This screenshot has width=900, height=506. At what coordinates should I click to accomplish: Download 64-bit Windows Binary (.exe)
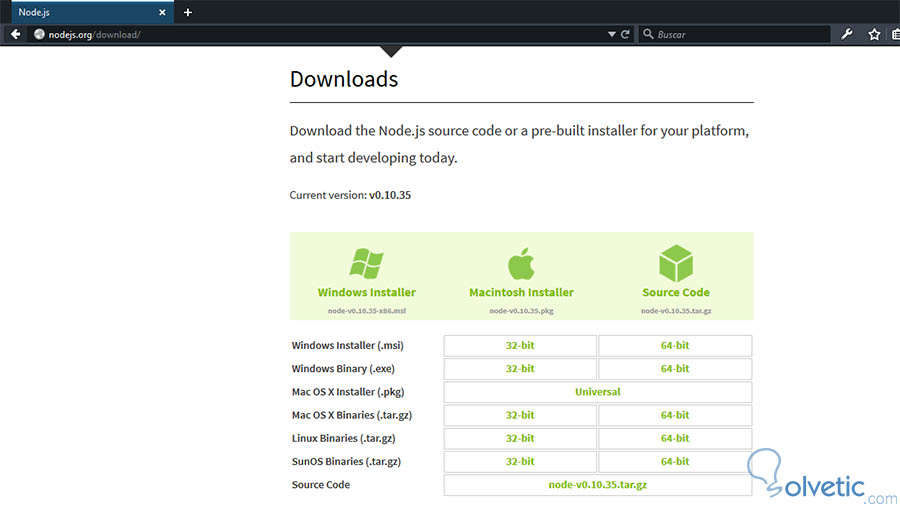pos(675,369)
